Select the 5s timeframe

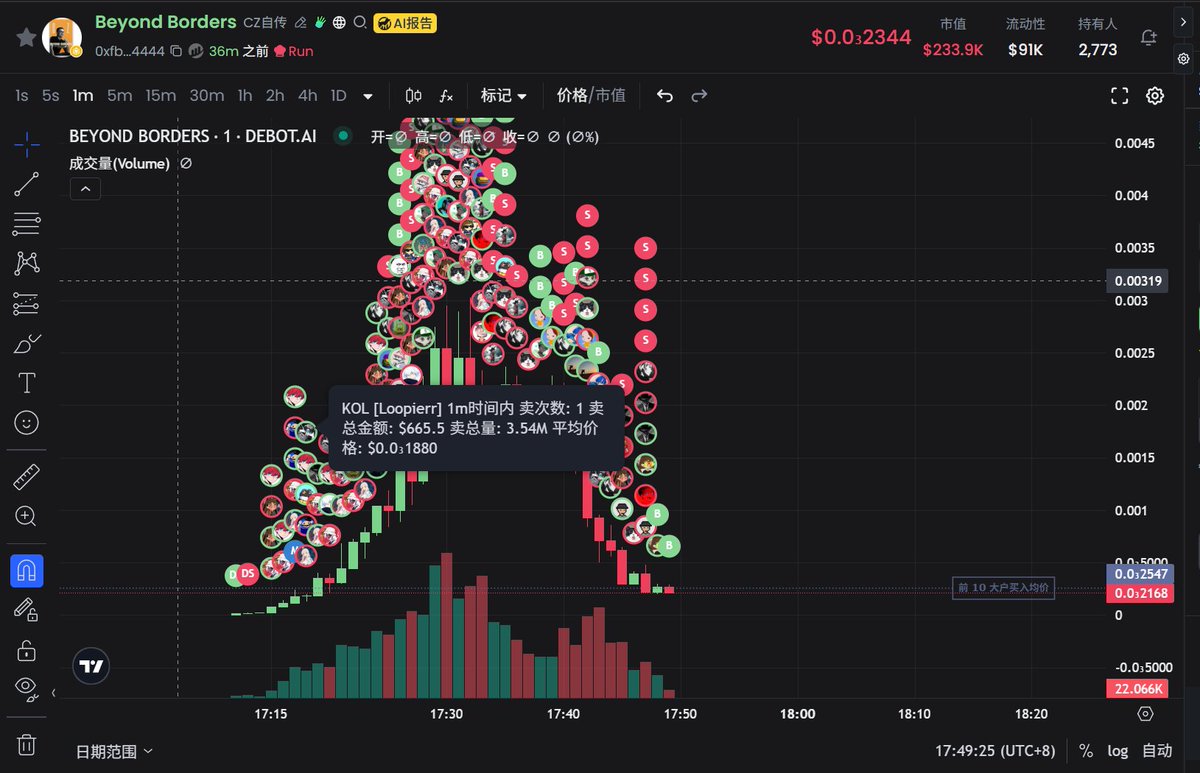coord(50,96)
